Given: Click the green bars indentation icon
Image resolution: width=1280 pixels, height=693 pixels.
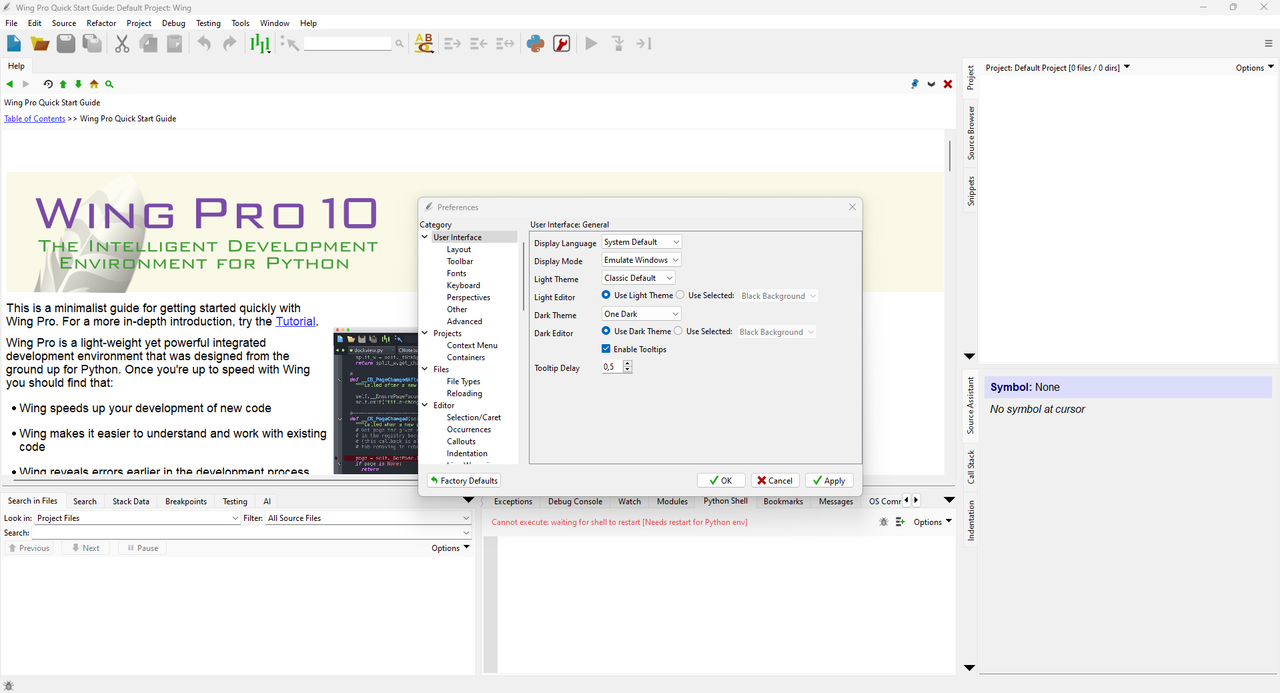Looking at the screenshot, I should 260,43.
